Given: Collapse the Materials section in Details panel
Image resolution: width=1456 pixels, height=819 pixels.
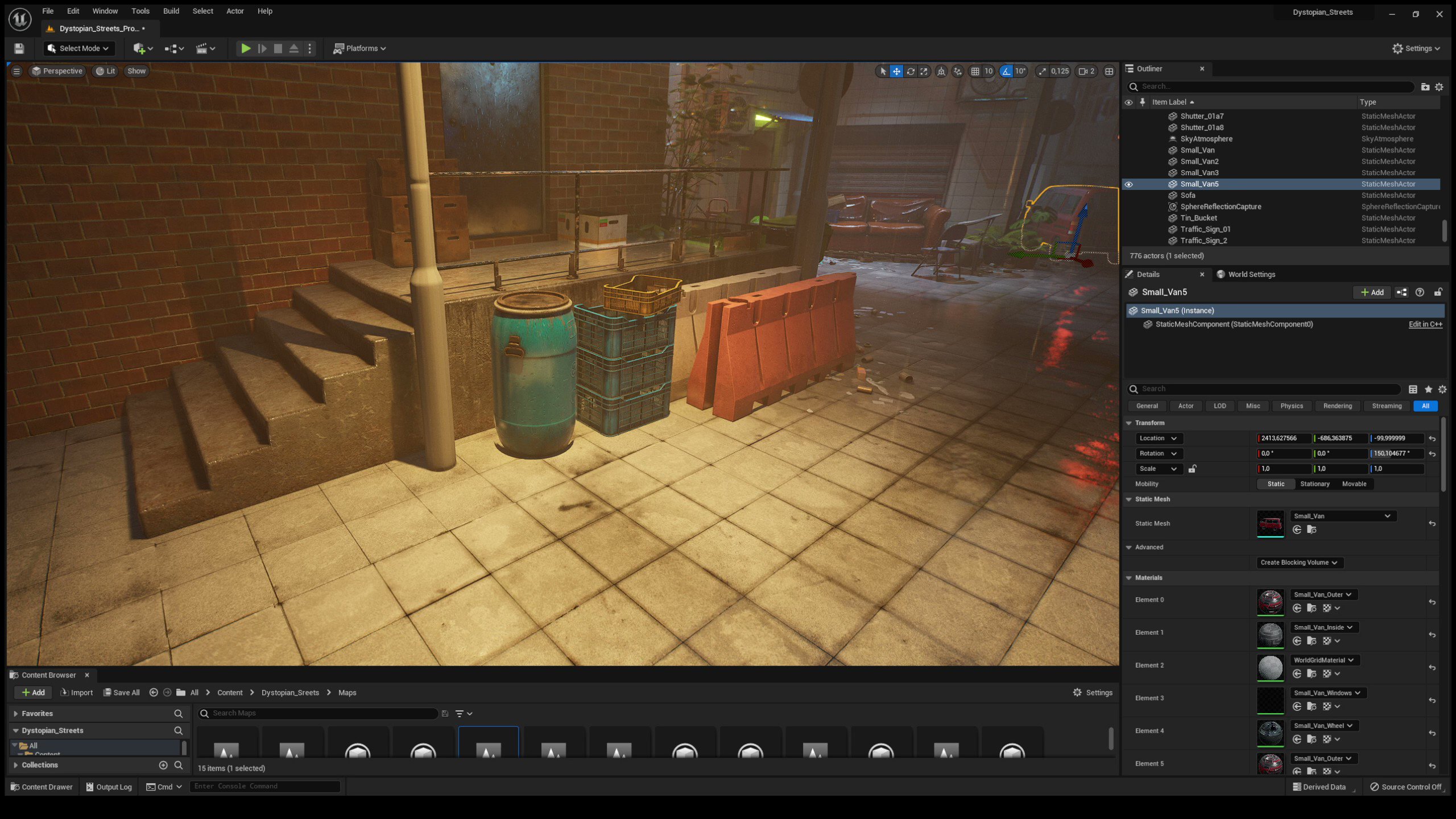Looking at the screenshot, I should point(1129,577).
